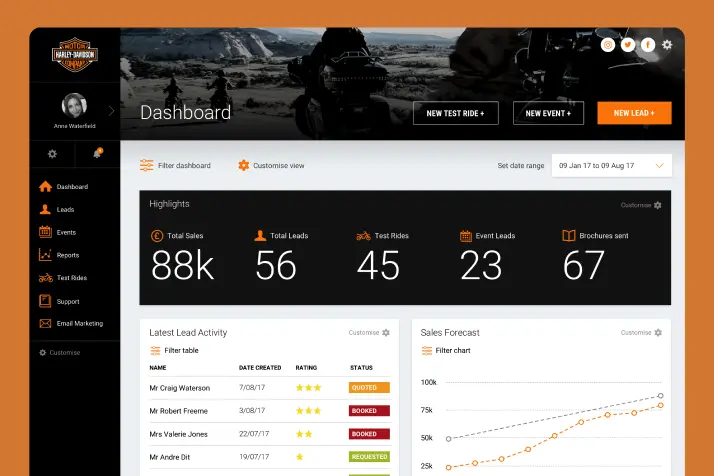The height and width of the screenshot is (476, 714).
Task: Click the BOOKED badge for Mr Robert Freeme
Action: pyautogui.click(x=369, y=411)
